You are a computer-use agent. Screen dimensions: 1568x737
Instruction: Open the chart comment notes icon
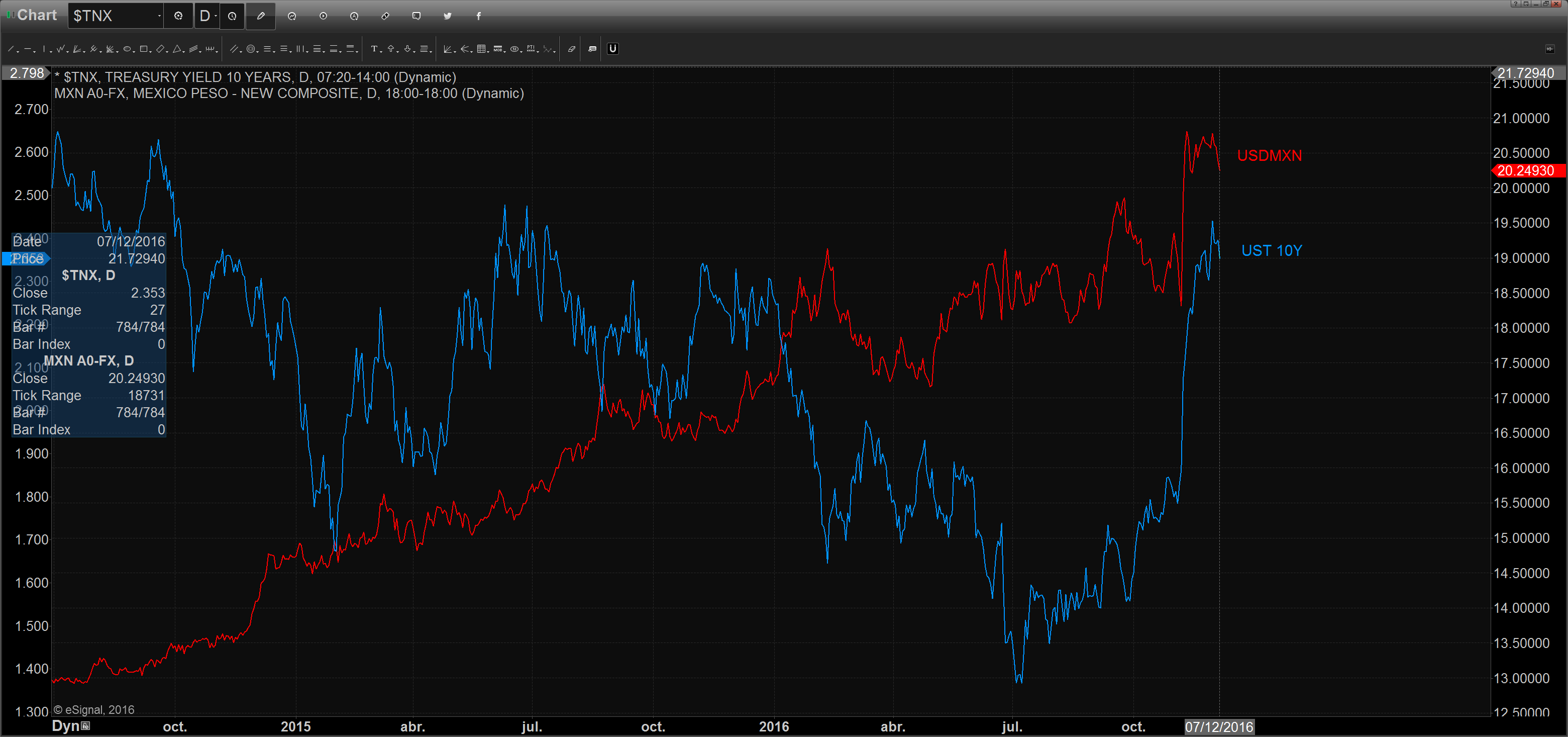point(593,49)
